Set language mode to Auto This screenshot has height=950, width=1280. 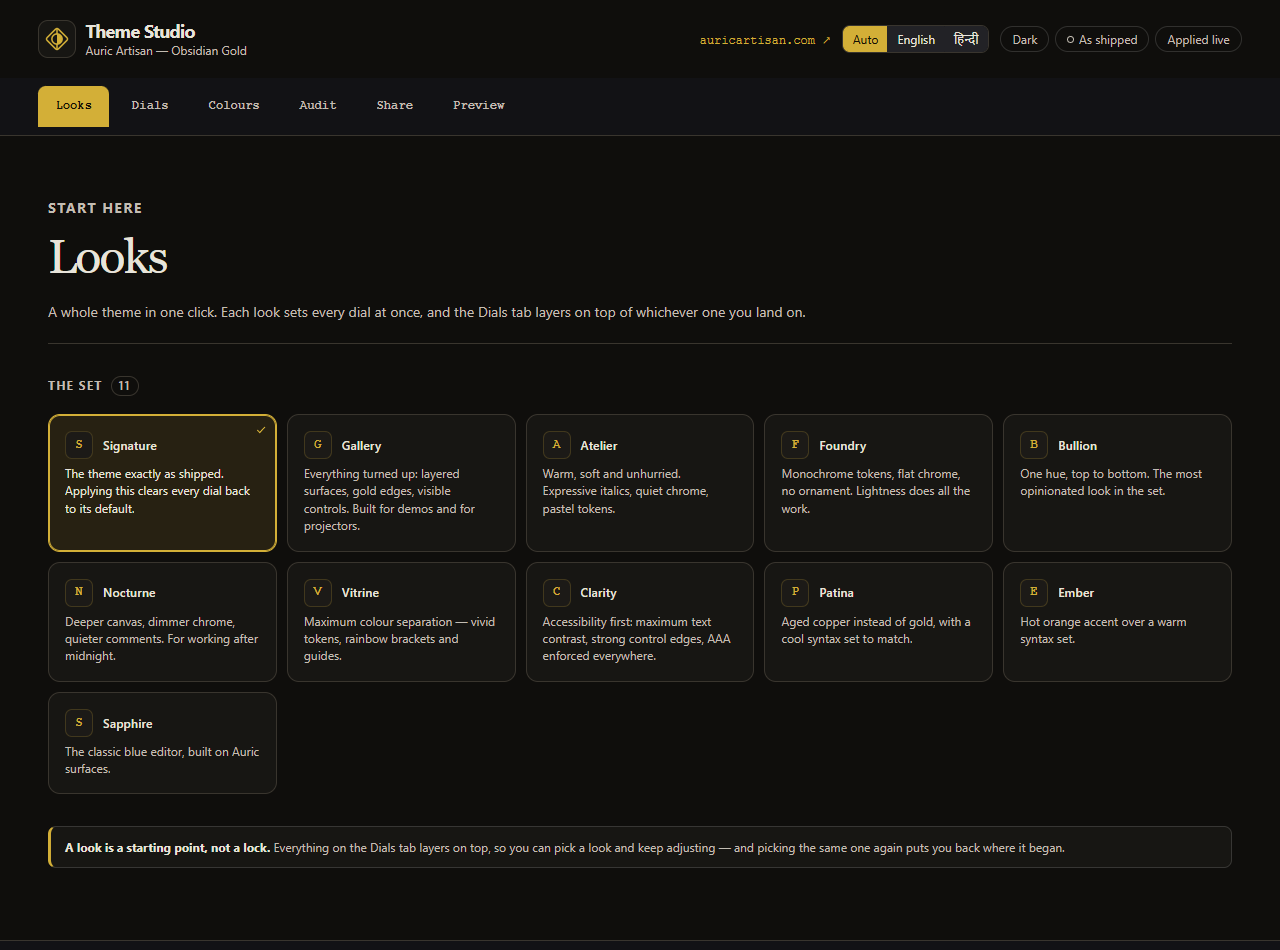point(865,39)
